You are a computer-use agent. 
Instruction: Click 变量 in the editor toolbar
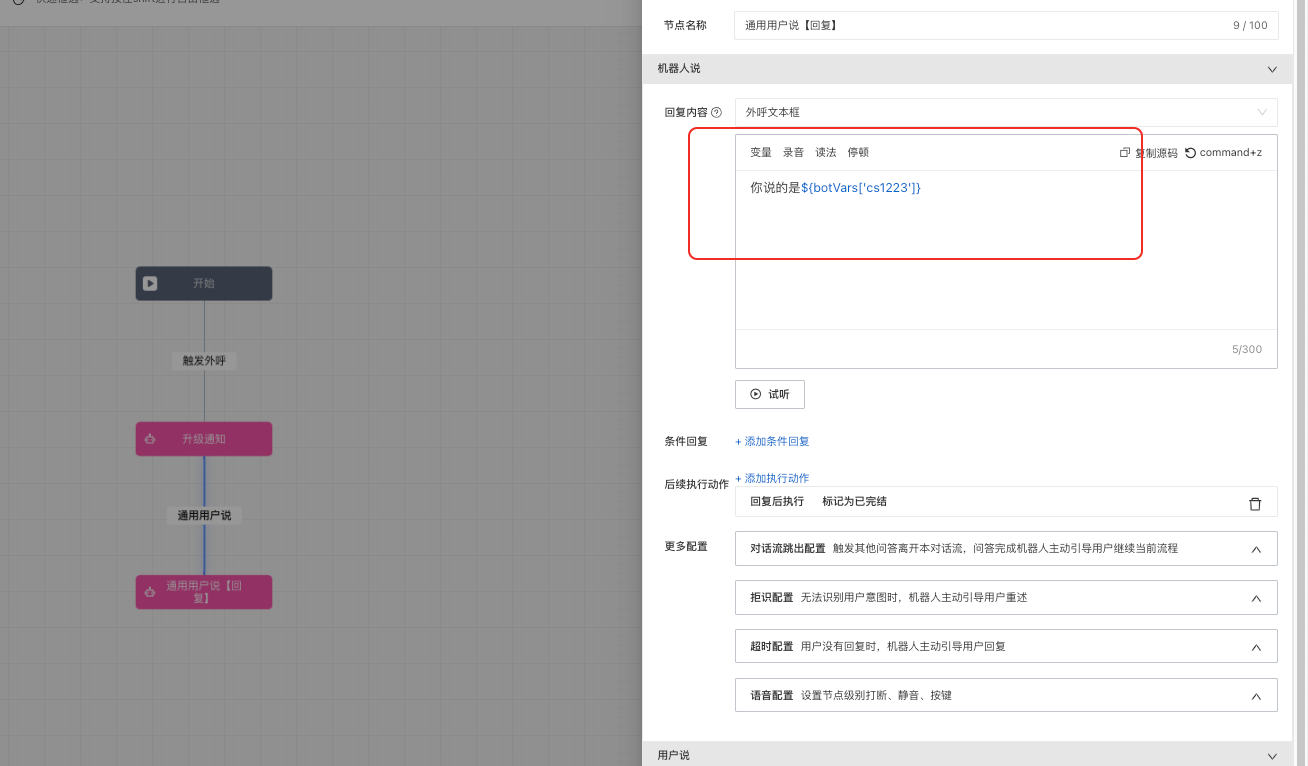761,153
